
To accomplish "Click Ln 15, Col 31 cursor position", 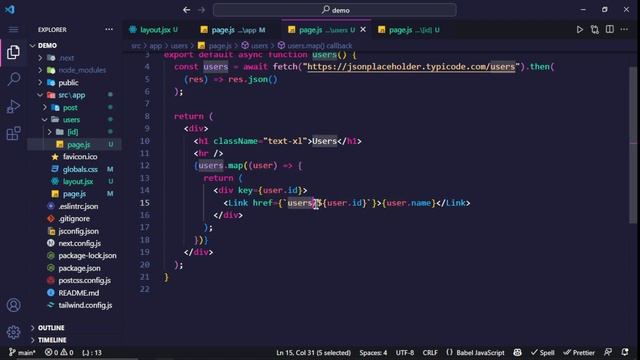I will pos(313,352).
